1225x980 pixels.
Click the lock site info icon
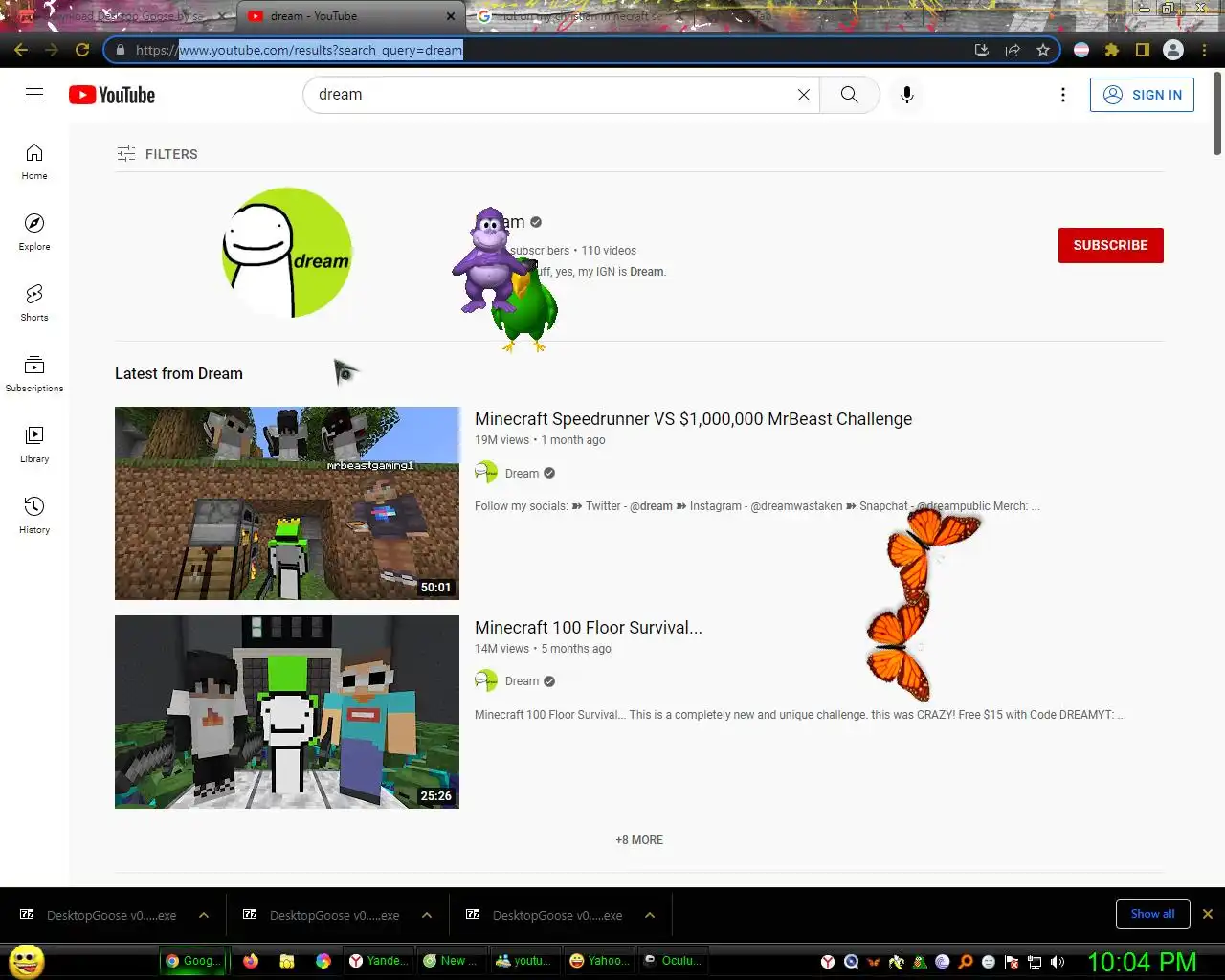pyautogui.click(x=120, y=50)
